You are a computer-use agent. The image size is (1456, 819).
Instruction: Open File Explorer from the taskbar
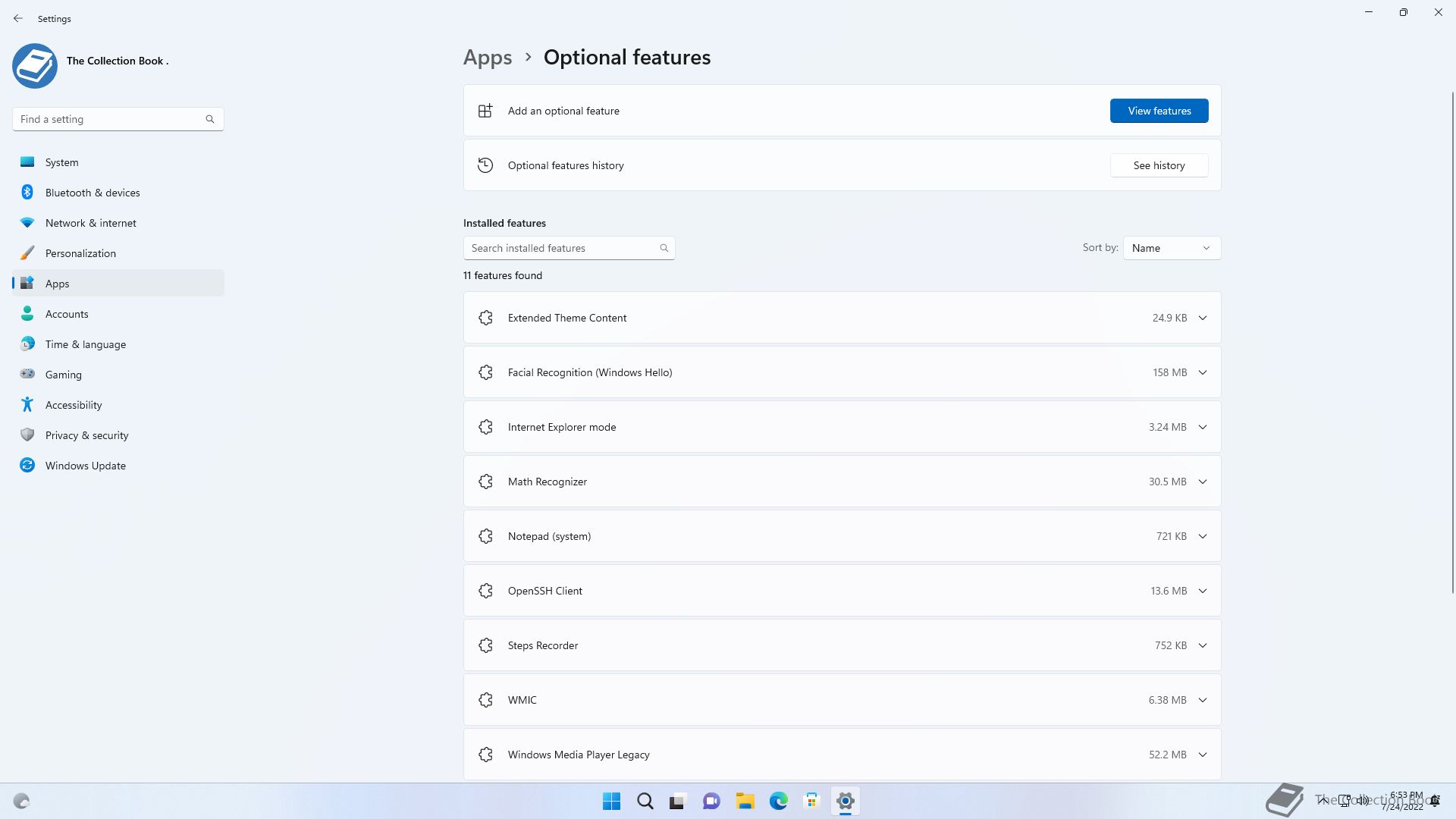(745, 801)
